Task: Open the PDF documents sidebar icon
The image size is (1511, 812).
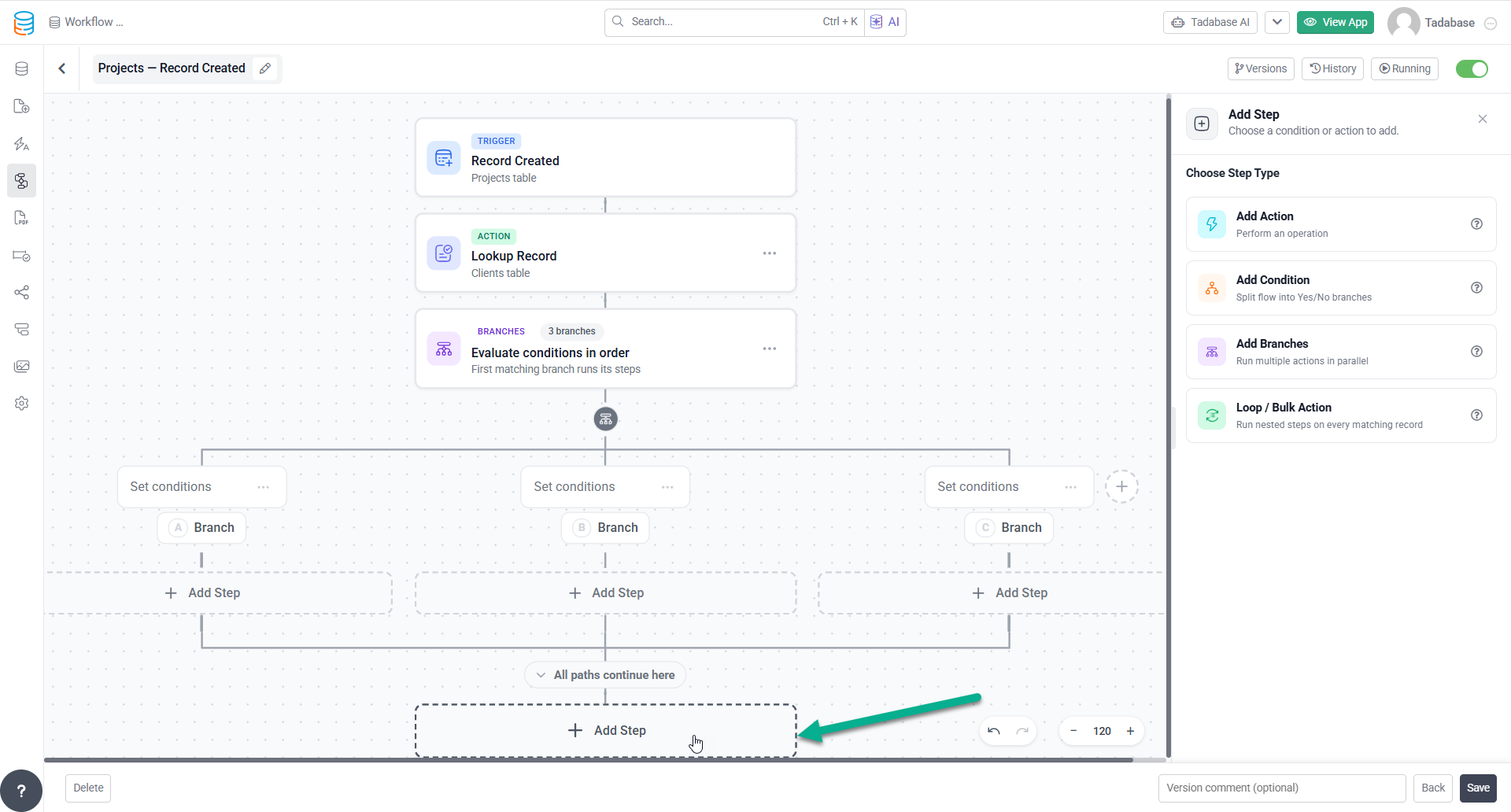Action: click(22, 218)
